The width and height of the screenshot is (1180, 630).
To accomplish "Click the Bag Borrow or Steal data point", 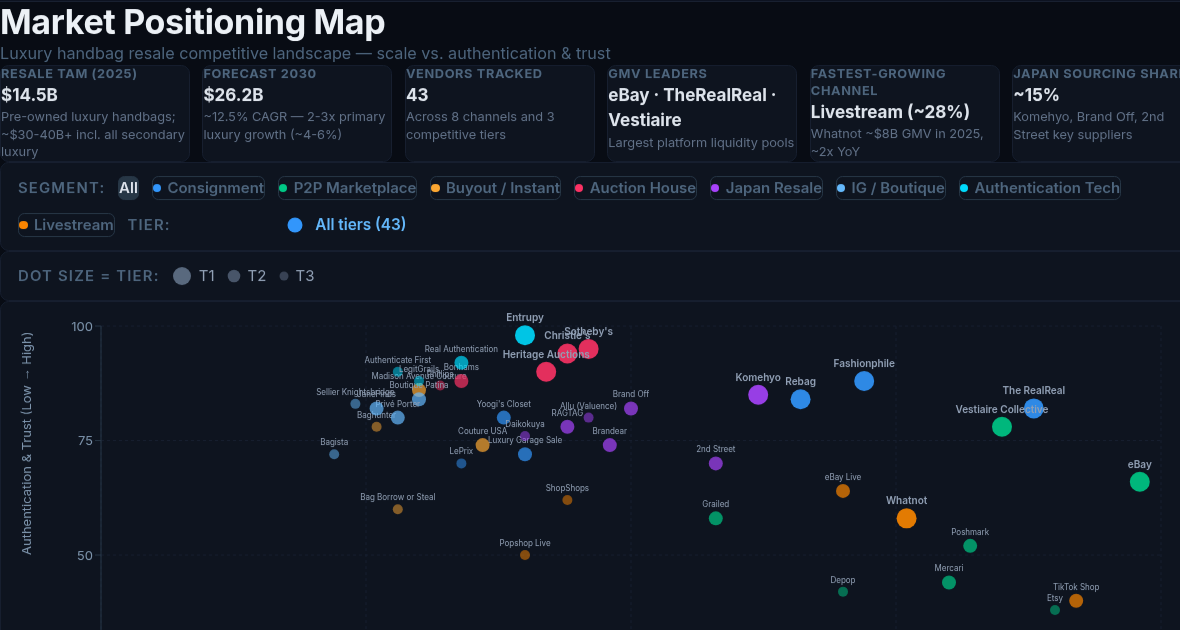I will (x=398, y=510).
